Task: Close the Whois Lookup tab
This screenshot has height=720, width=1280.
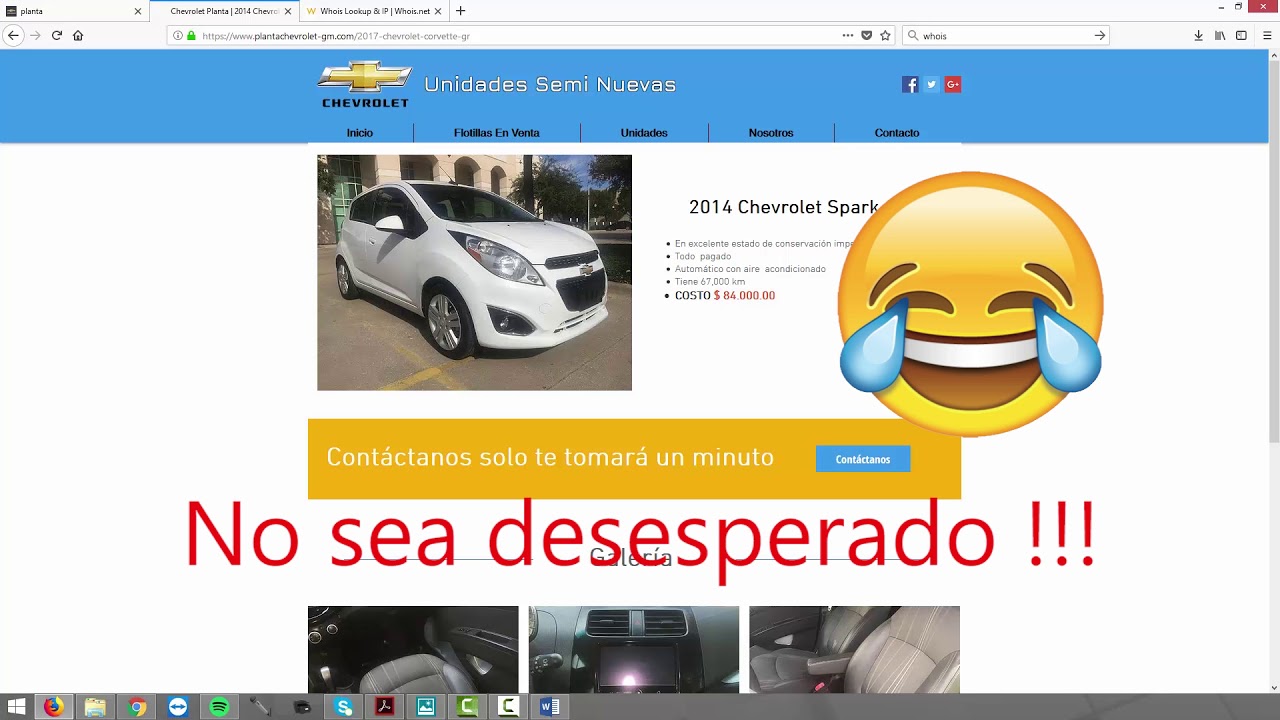Action: tap(438, 11)
